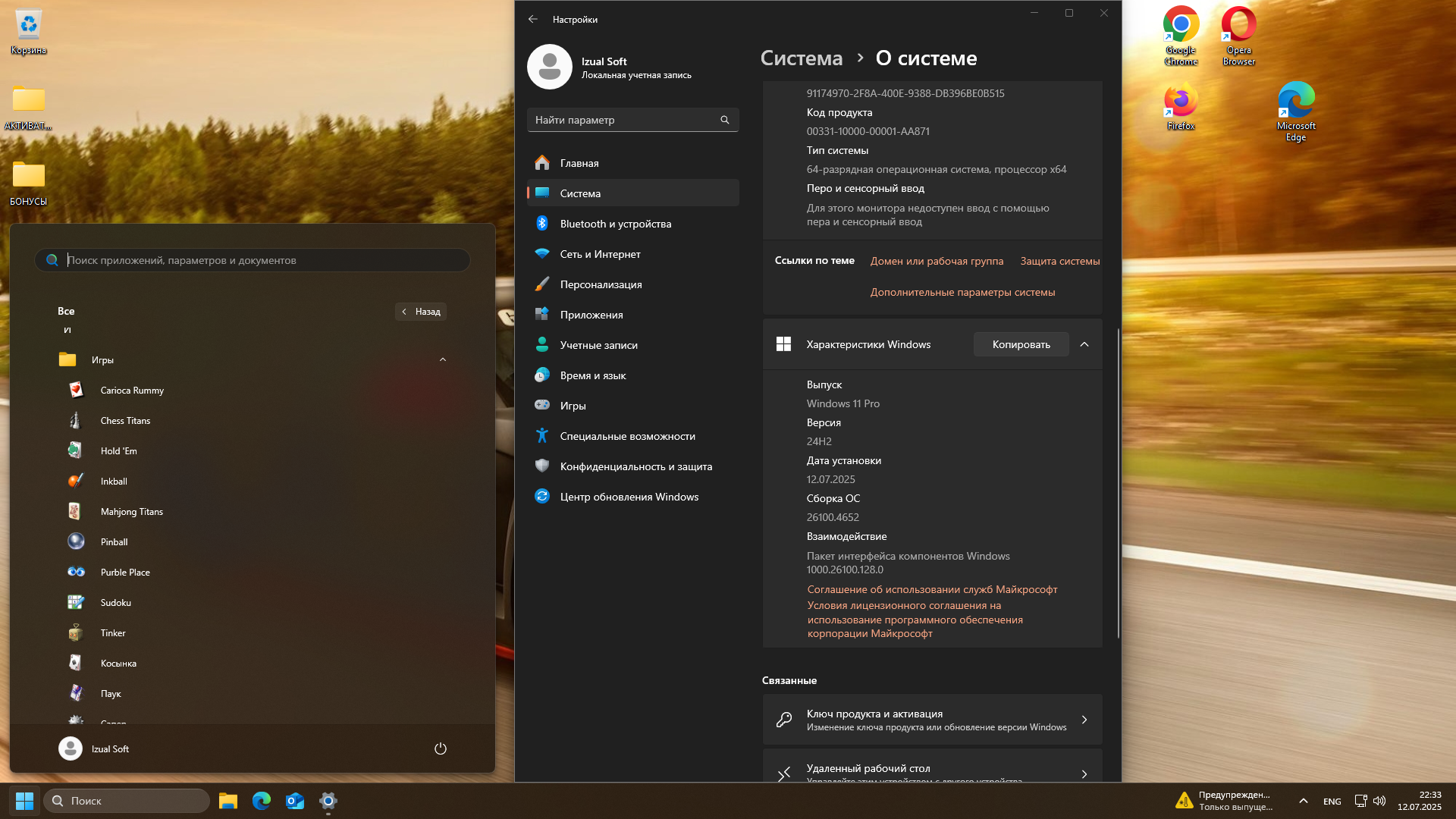Open Edge browser from the taskbar
This screenshot has width=1456, height=819.
[262, 801]
